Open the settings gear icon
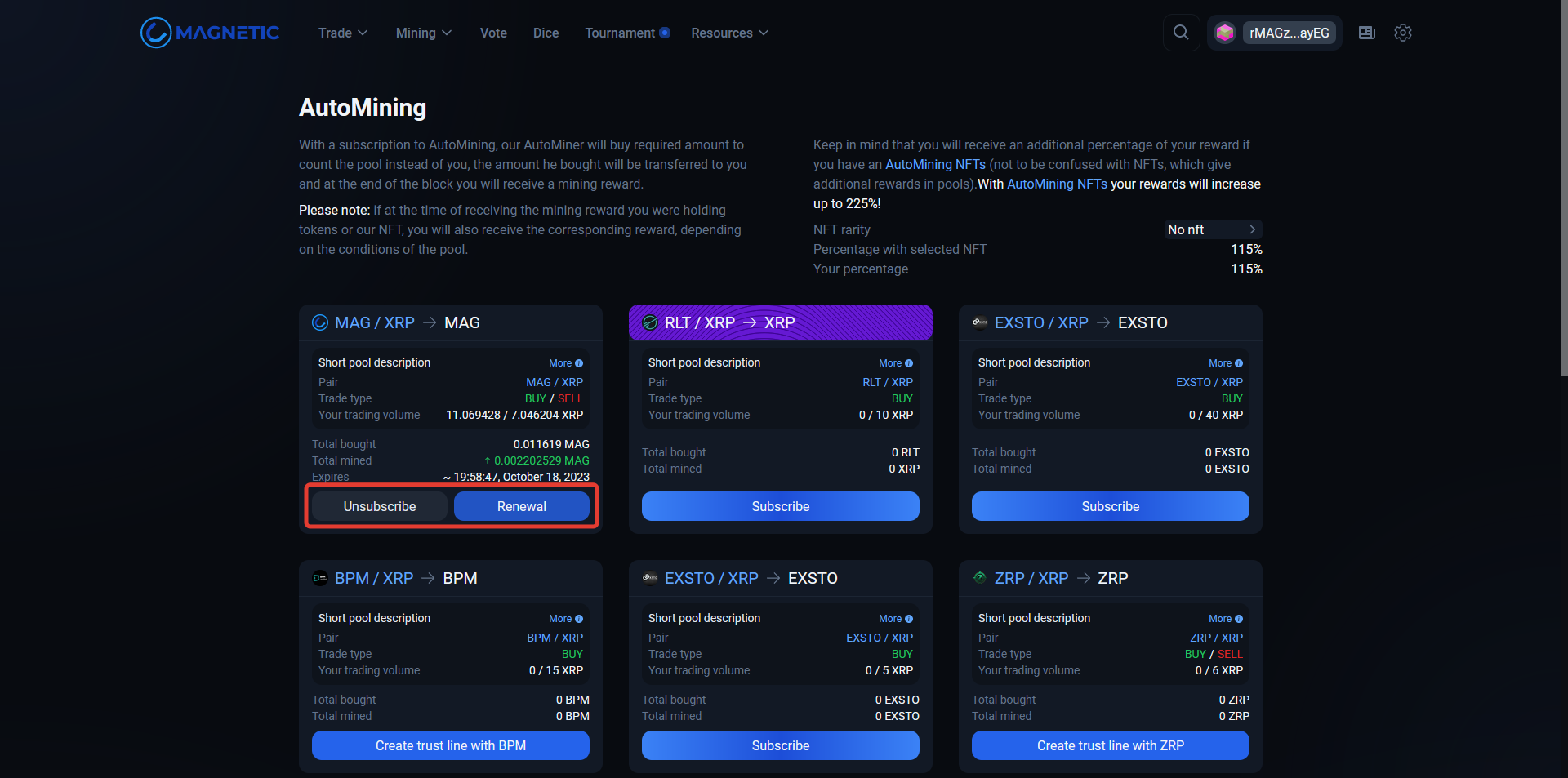 (1403, 33)
